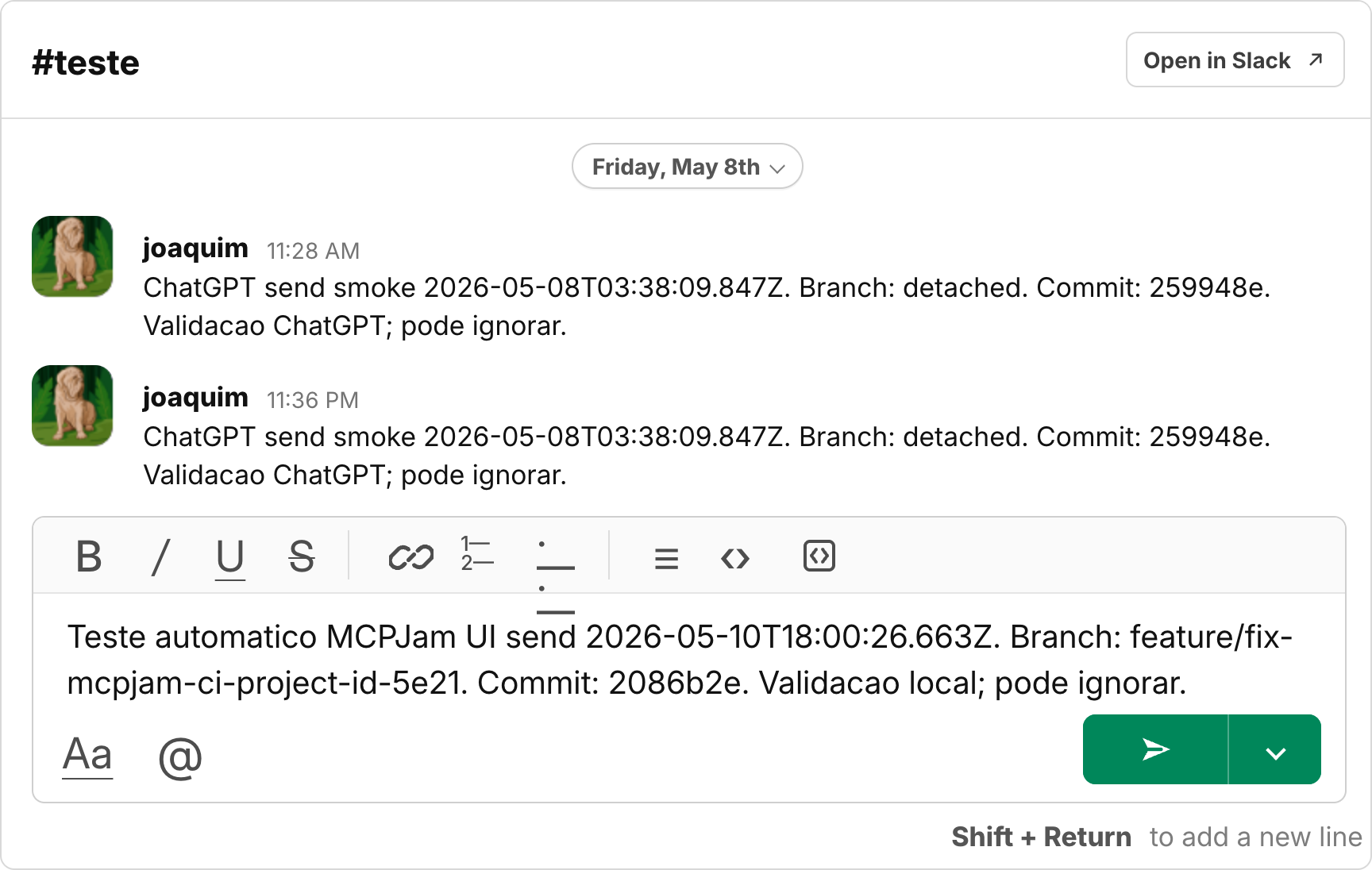
Task: Click the 11:36 PM message text body
Action: pyautogui.click(x=707, y=456)
